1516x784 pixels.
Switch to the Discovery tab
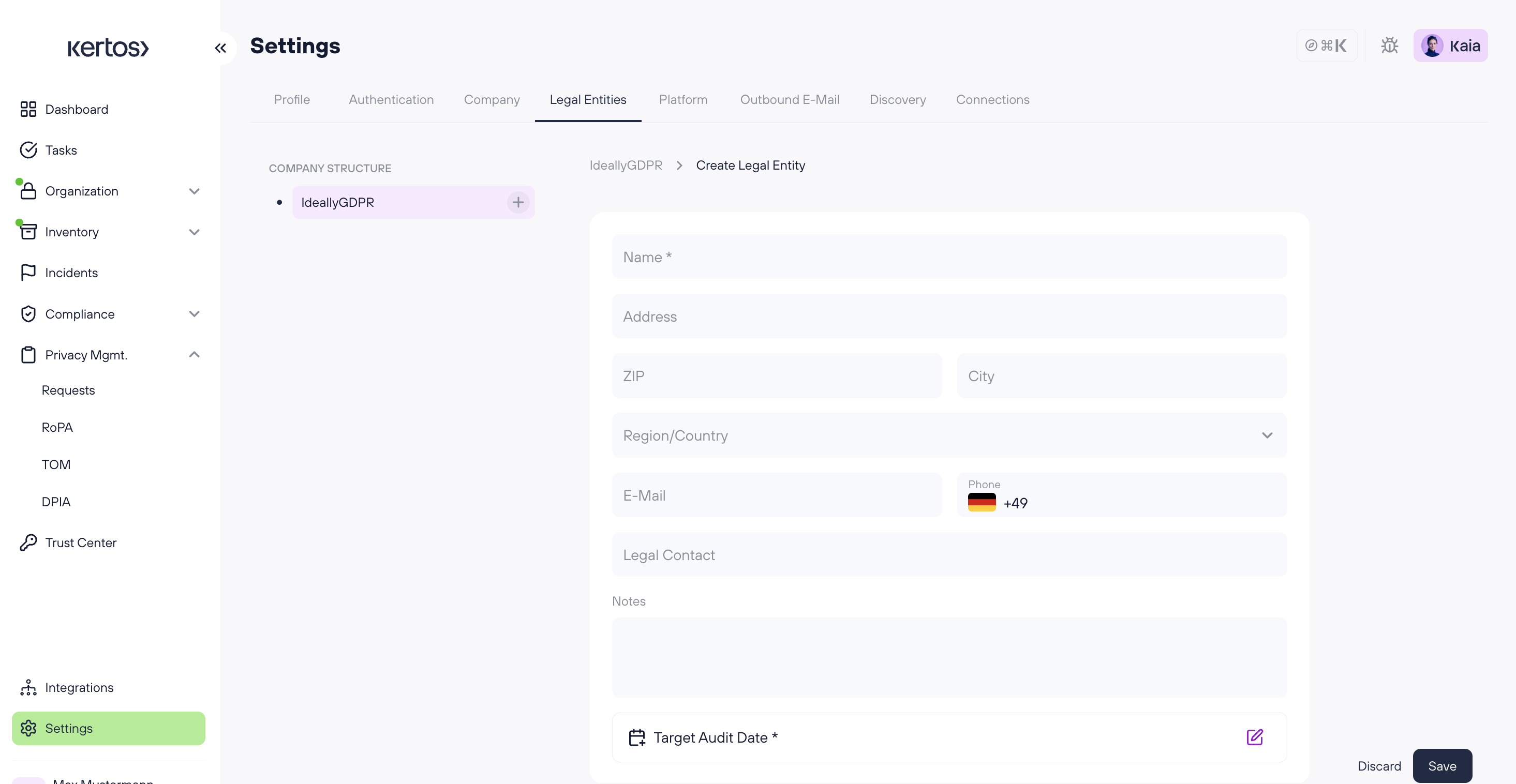click(x=898, y=99)
